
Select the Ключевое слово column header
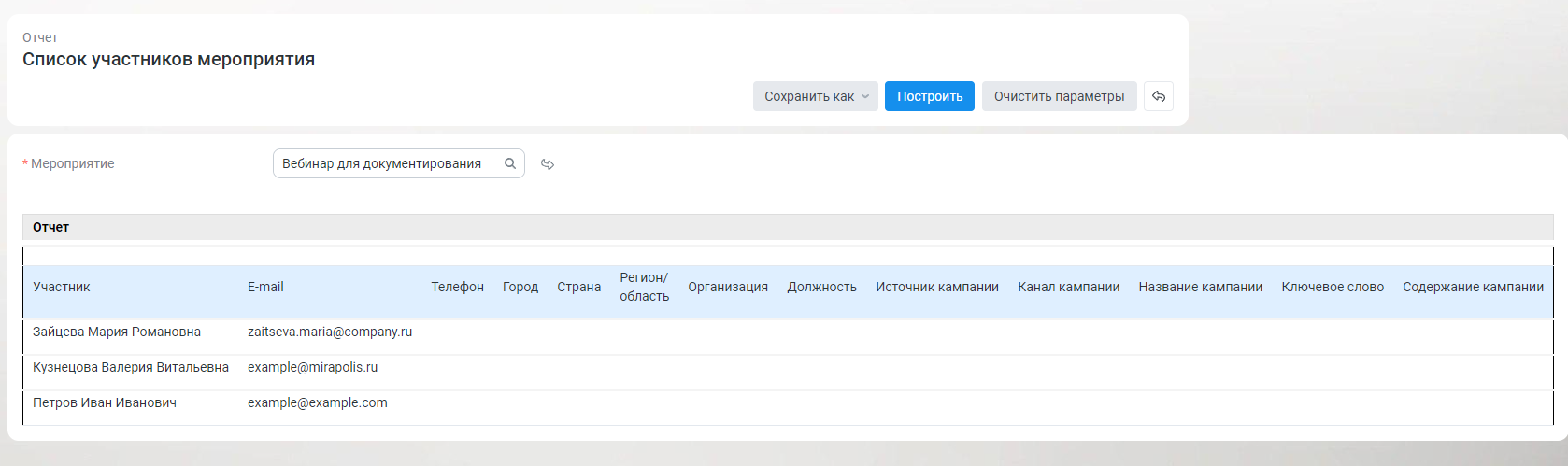pyautogui.click(x=1333, y=287)
